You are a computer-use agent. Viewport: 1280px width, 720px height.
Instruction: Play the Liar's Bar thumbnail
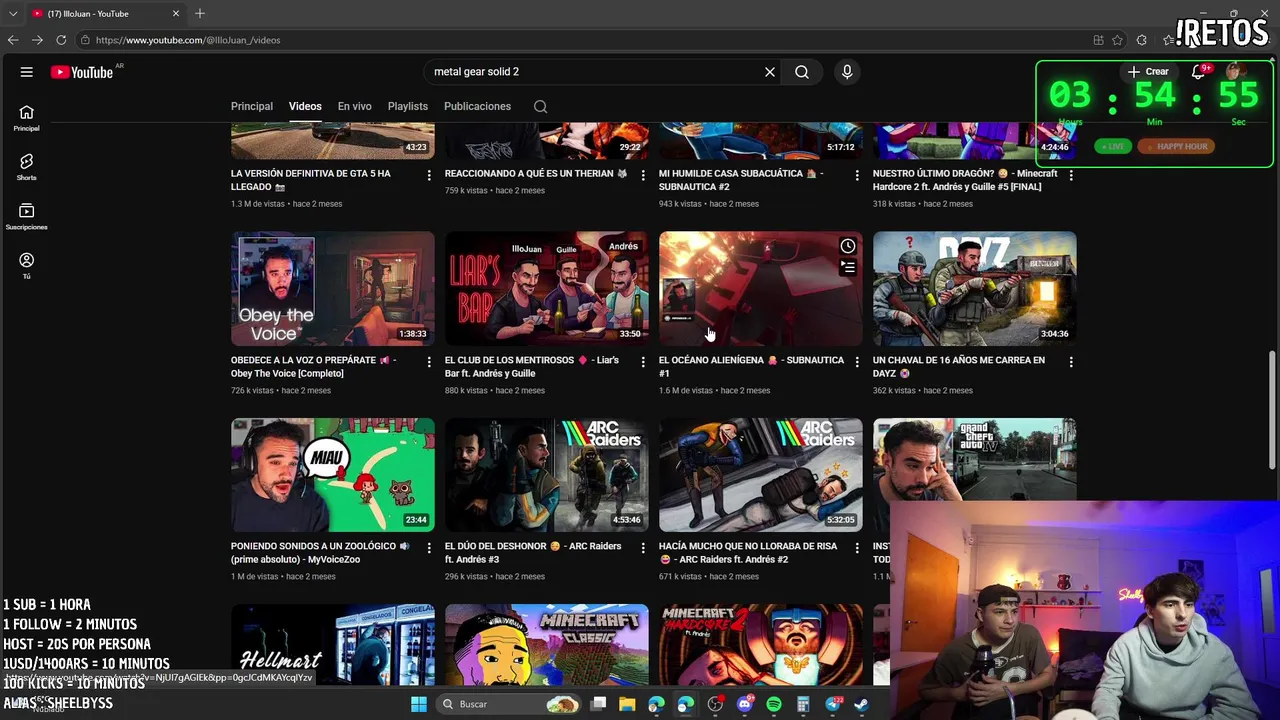click(547, 289)
